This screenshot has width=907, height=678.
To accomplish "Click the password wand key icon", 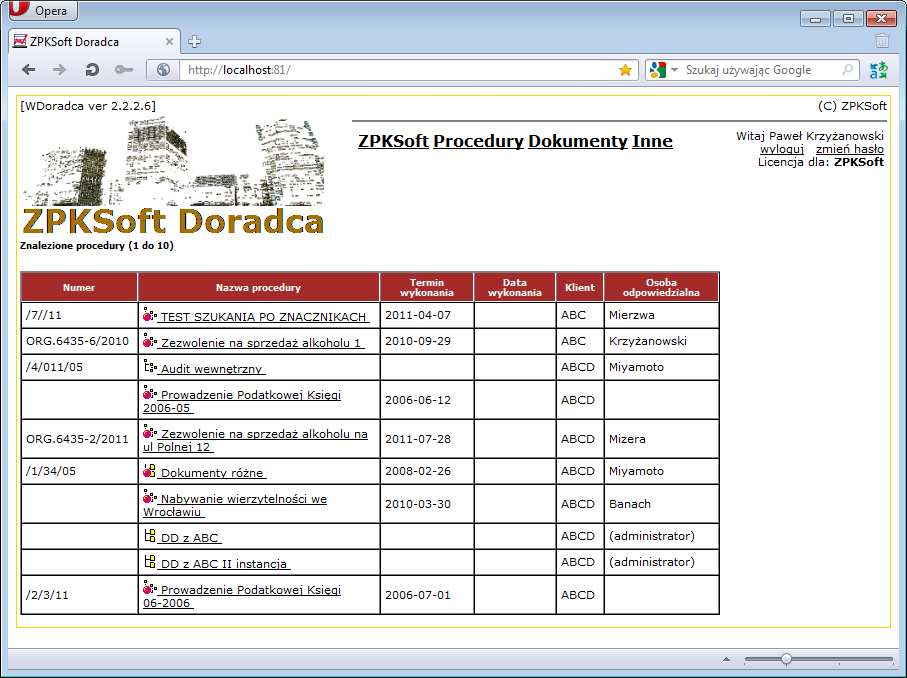I will point(123,70).
